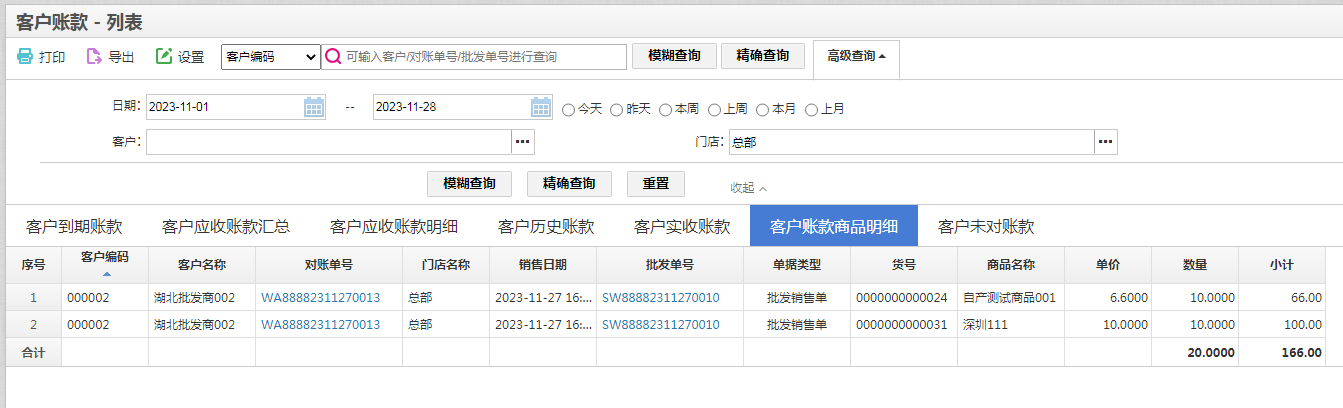Select the 客户账款商品明细 tab
Screen dimensions: 1343x408
coord(834,226)
